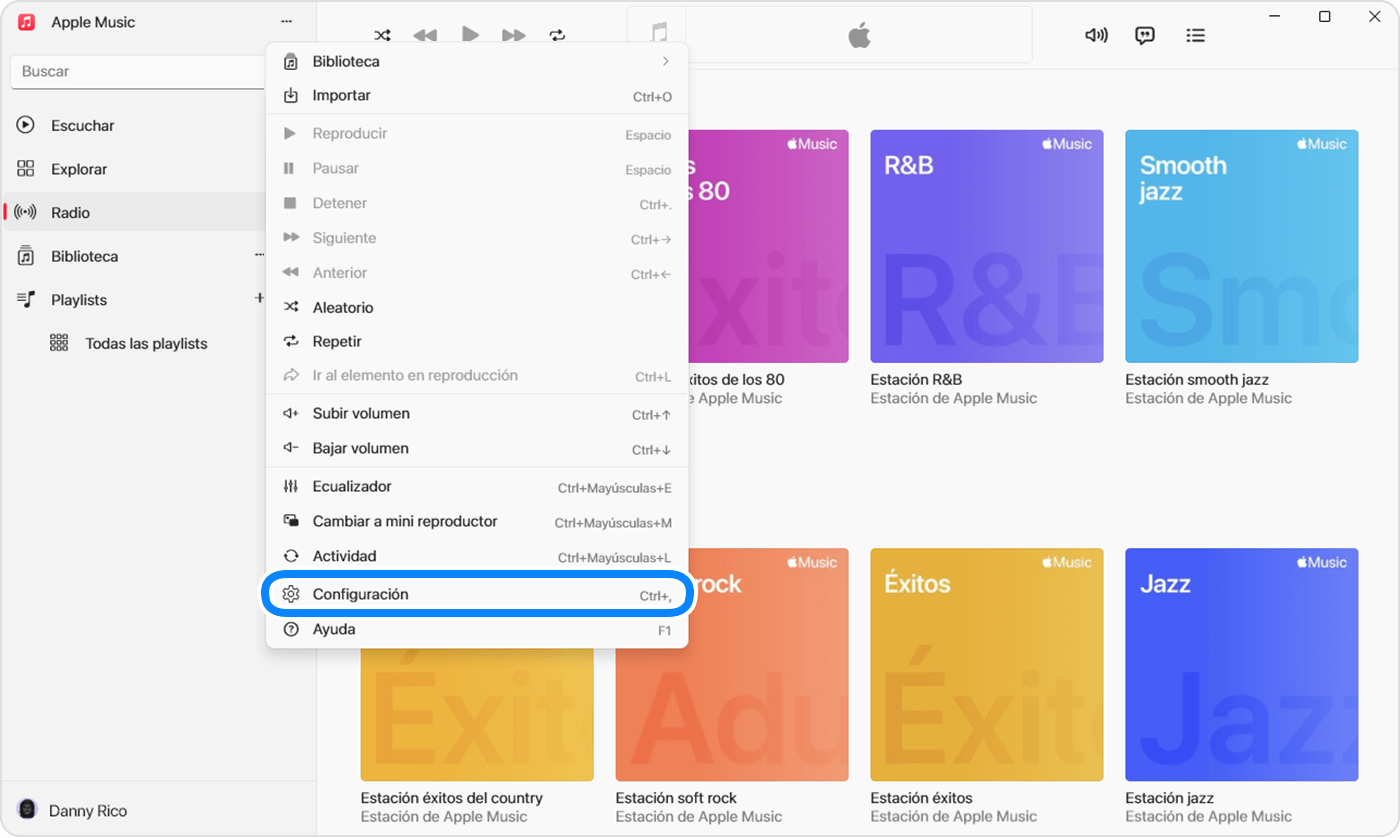
Task: Skip forward with the toolbar fast-forward button
Action: pos(514,35)
